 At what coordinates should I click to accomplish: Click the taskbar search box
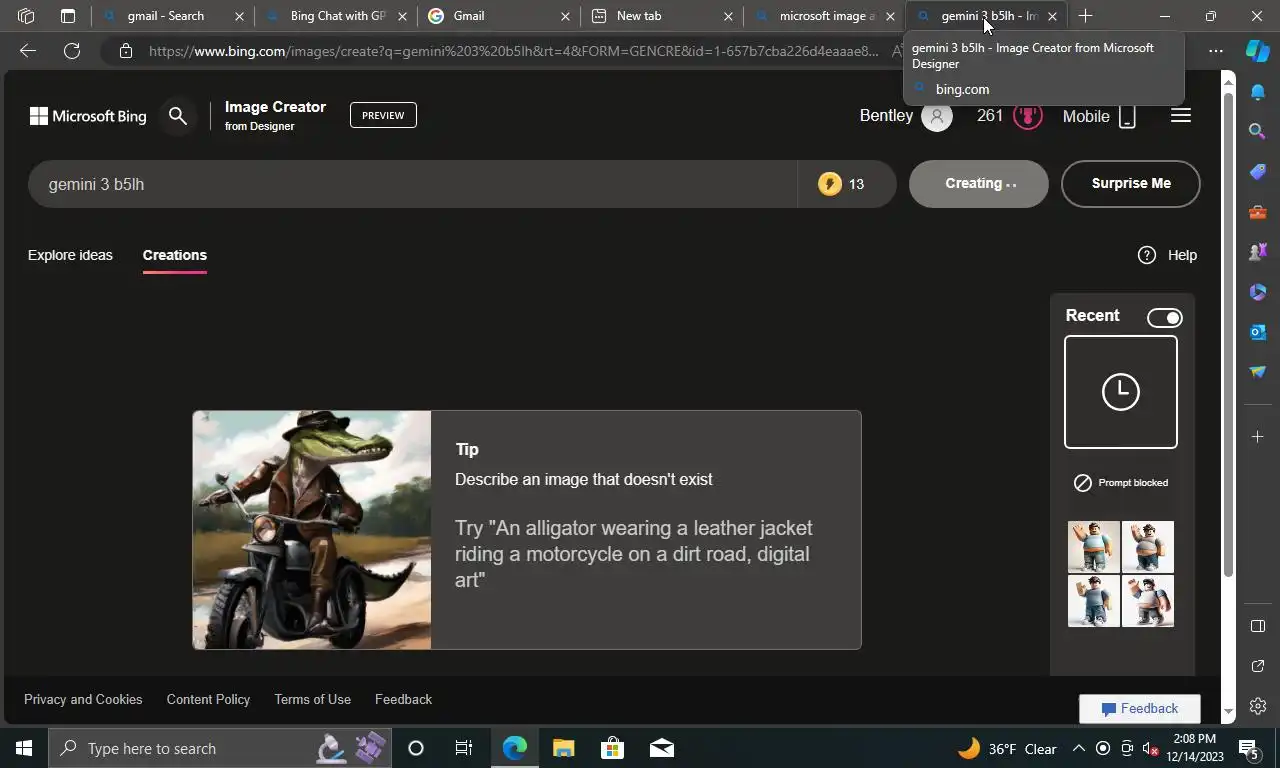point(220,748)
